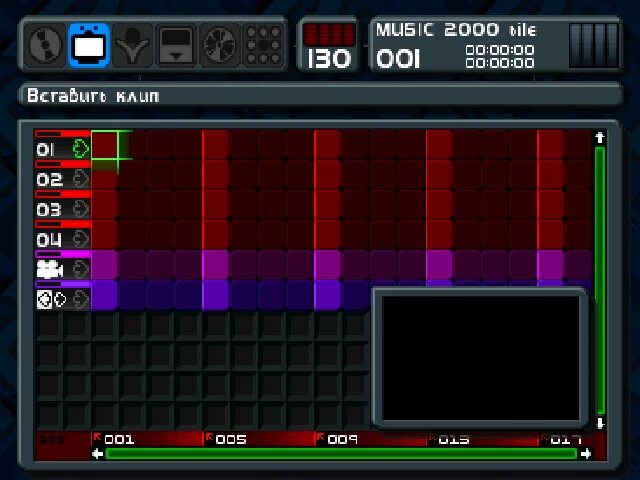Click the left arrow of horizontal scrollbar

click(x=97, y=454)
